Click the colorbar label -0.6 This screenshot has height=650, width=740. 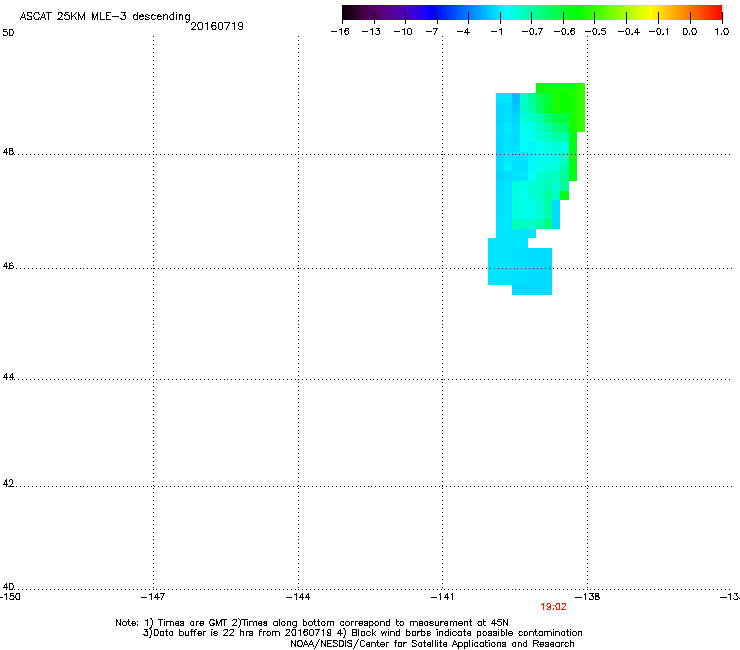click(564, 32)
